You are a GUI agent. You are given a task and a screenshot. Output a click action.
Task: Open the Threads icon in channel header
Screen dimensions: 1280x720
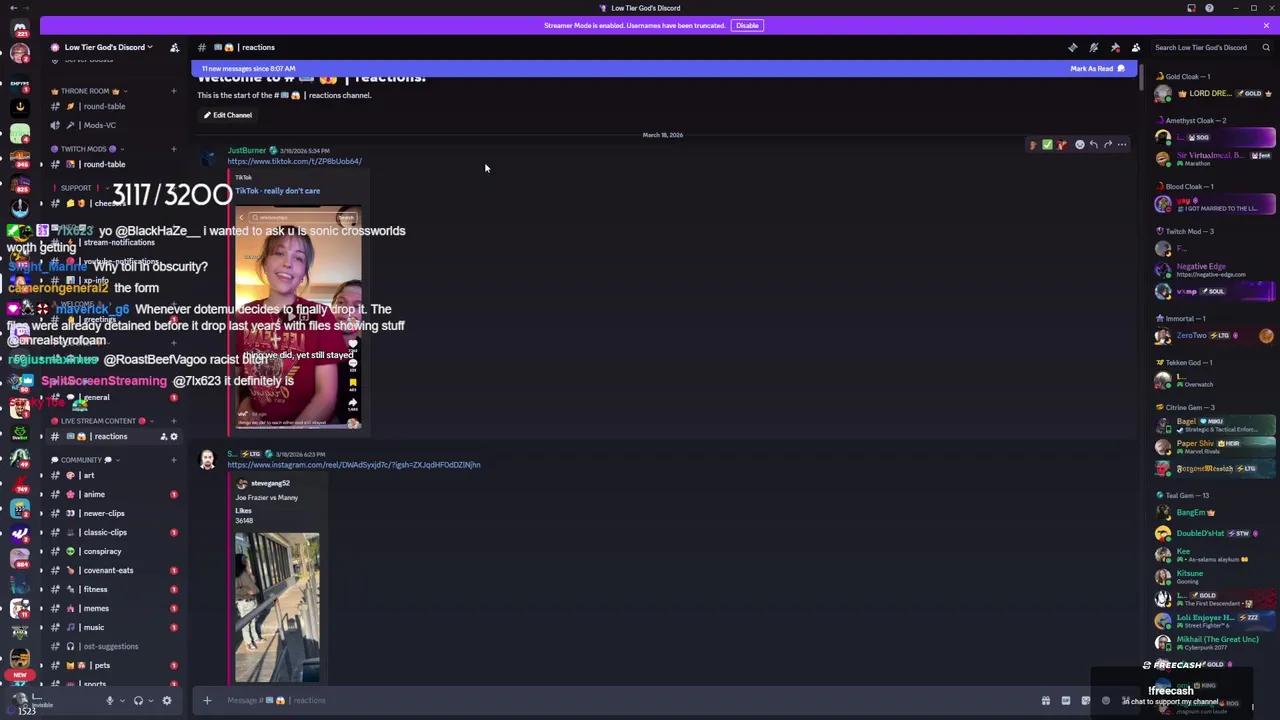tap(1073, 47)
